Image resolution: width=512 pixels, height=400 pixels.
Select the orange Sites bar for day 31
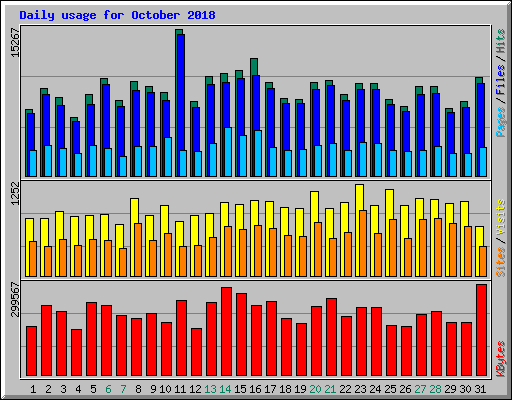(483, 261)
